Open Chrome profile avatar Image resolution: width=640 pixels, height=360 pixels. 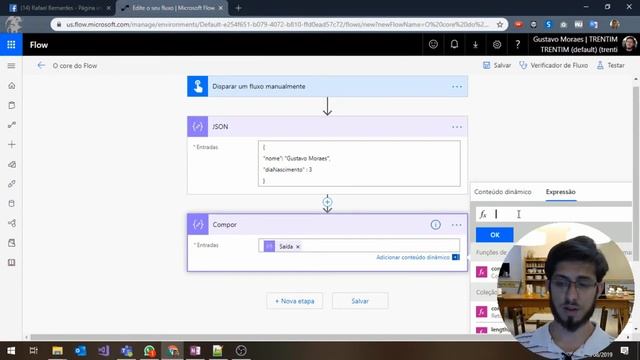pos(614,24)
